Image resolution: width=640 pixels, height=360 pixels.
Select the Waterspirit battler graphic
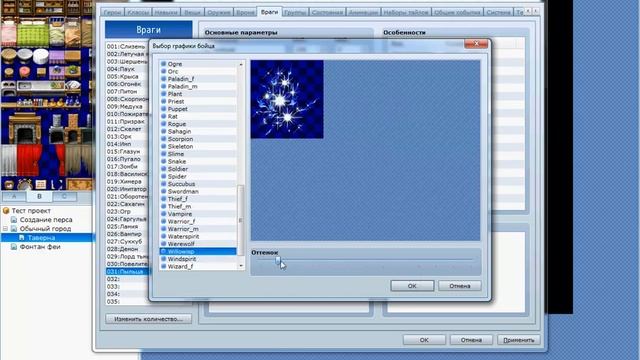point(198,236)
